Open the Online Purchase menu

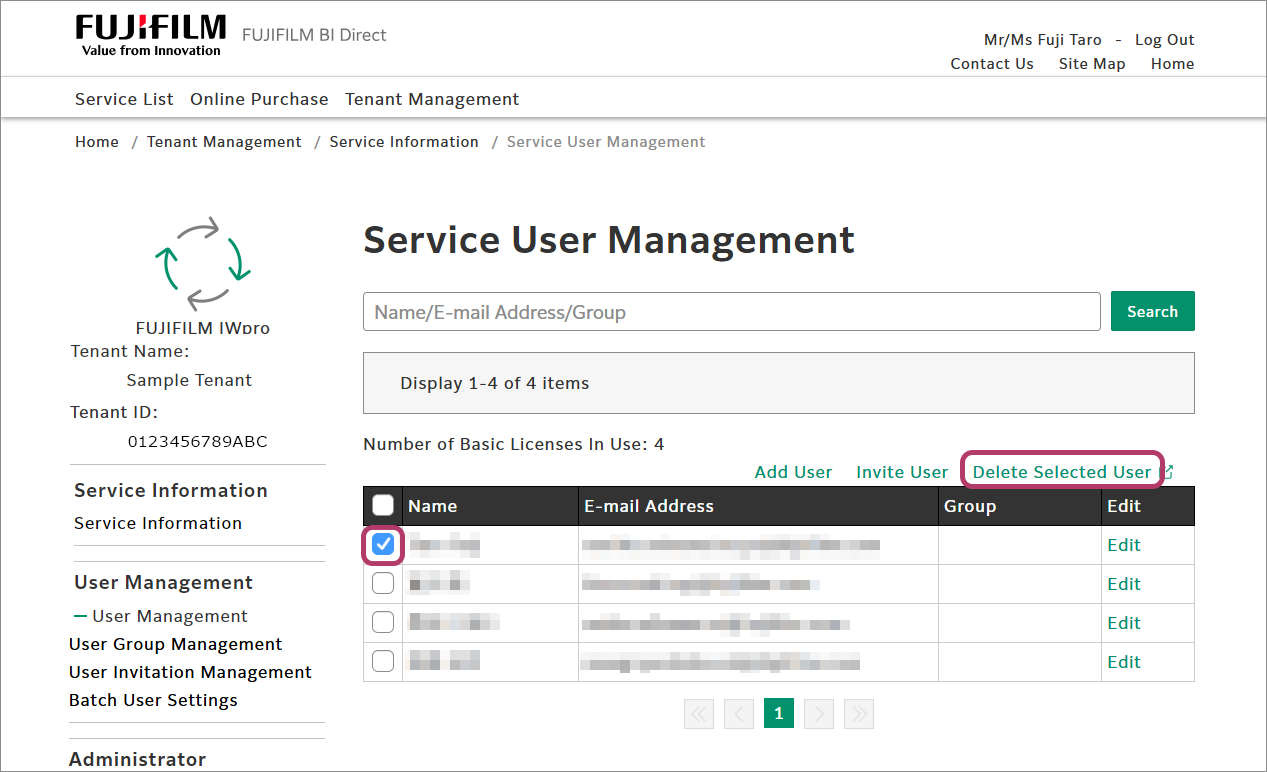click(259, 99)
